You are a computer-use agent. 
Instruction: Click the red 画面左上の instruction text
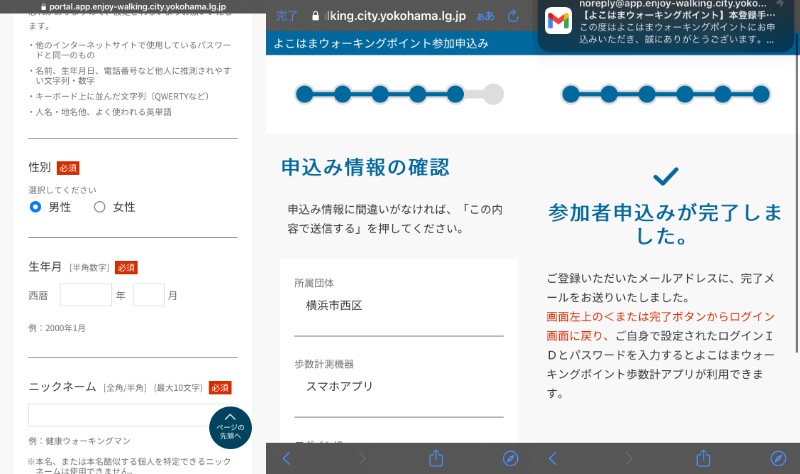click(x=661, y=326)
